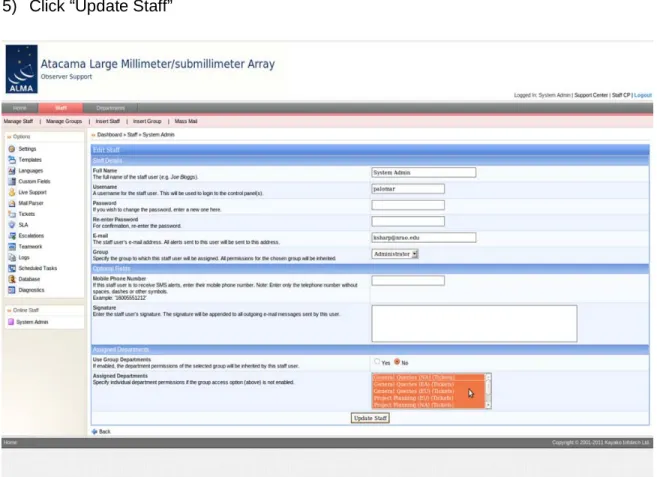Select the Yes radio for Use Group Departments
657x477 pixels.
tap(377, 361)
